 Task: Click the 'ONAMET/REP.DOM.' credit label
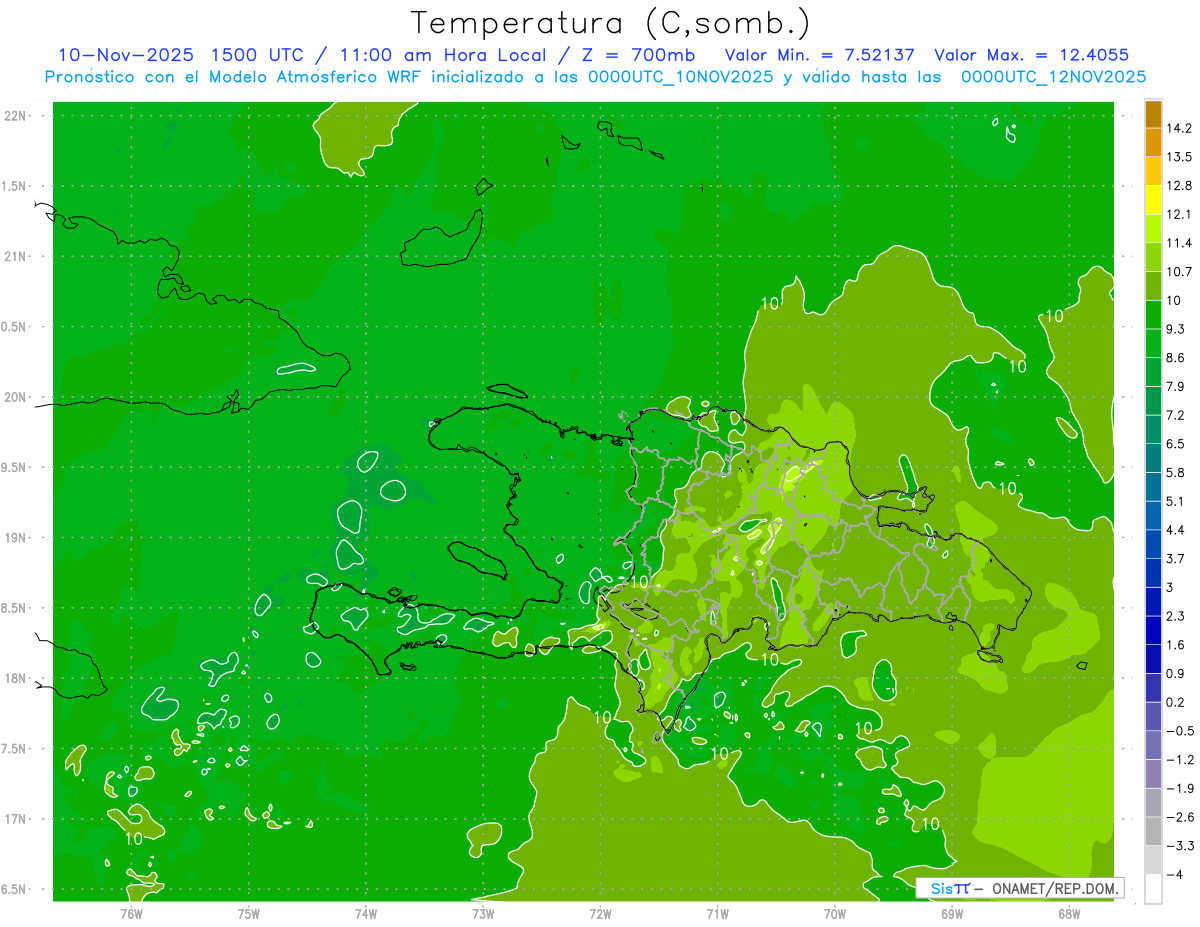[1053, 888]
